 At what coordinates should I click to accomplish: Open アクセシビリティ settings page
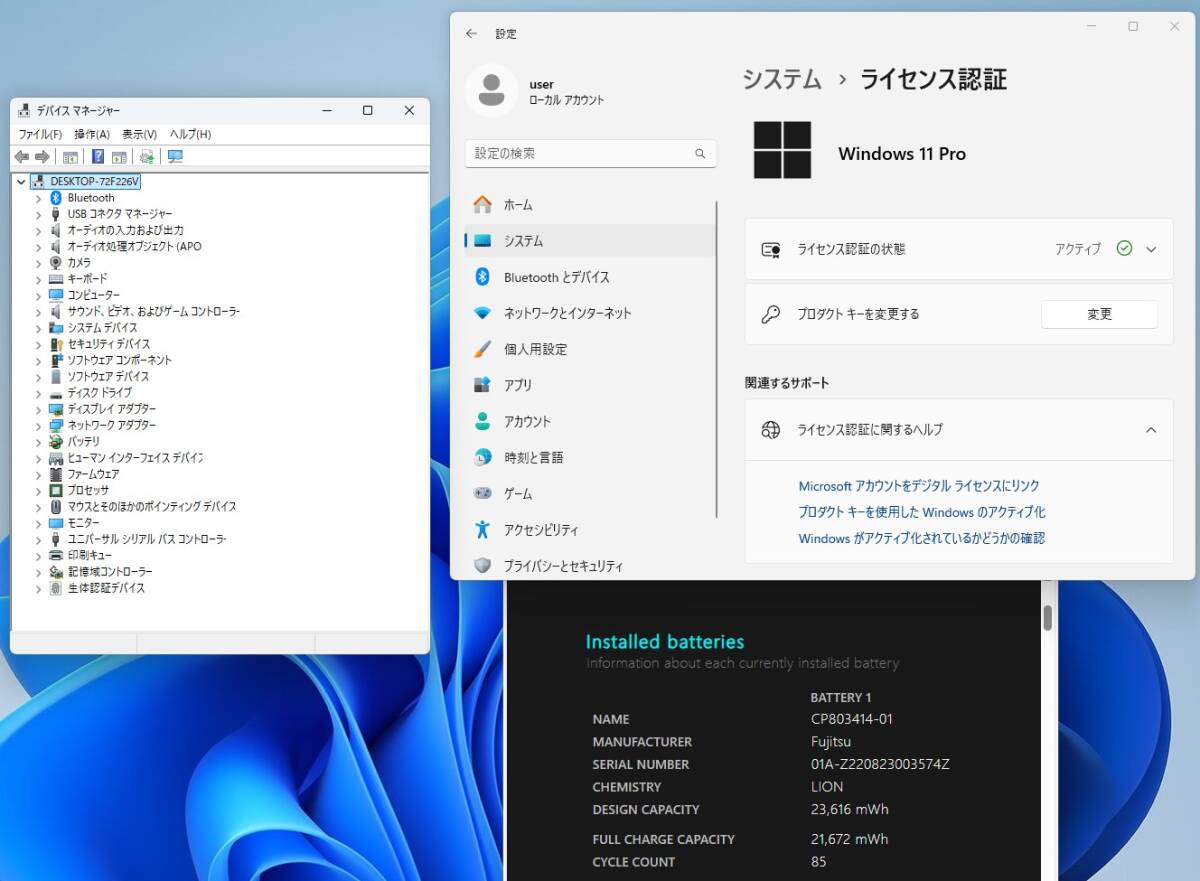point(590,530)
